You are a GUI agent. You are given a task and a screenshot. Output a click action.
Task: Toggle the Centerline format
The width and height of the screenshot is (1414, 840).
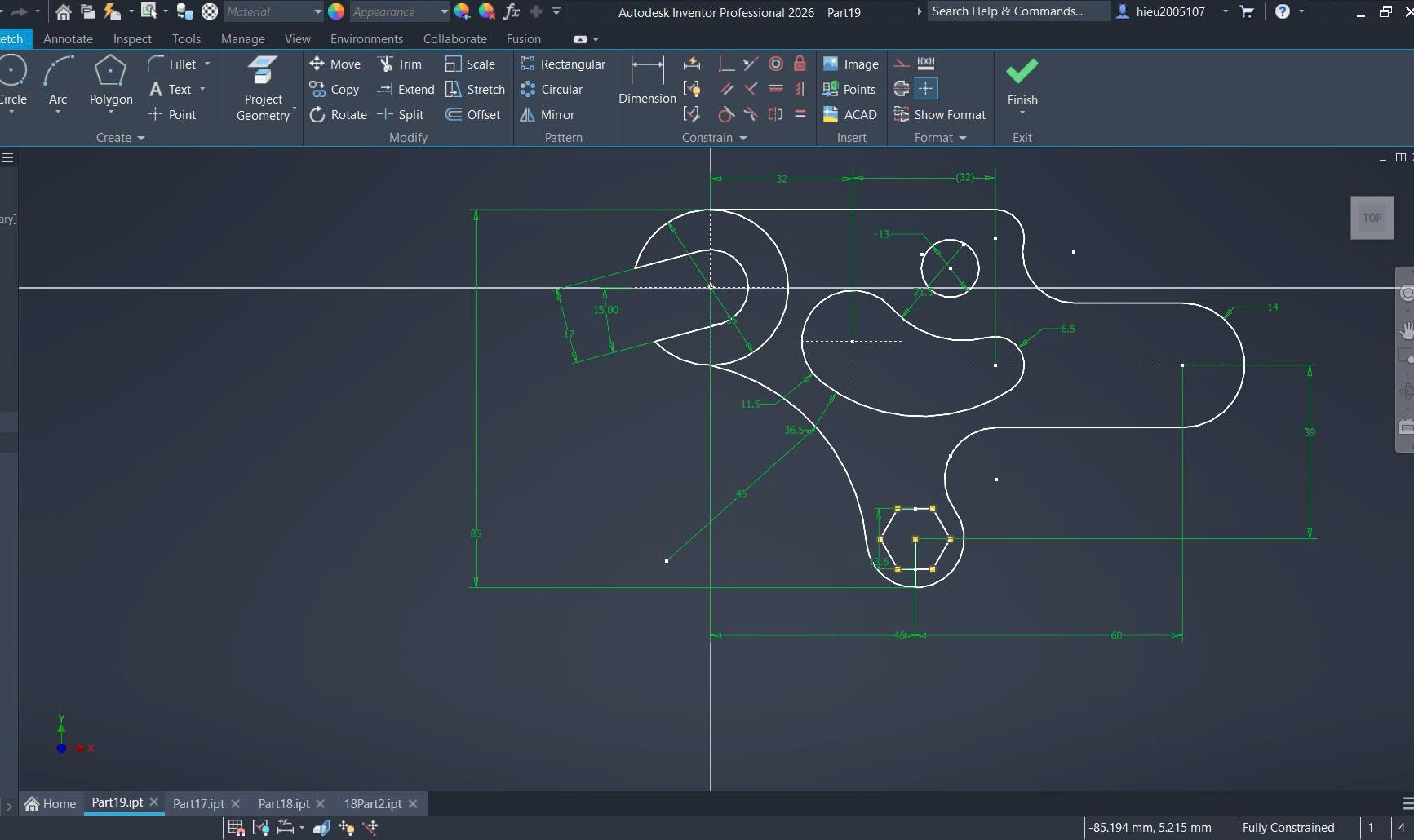902,89
